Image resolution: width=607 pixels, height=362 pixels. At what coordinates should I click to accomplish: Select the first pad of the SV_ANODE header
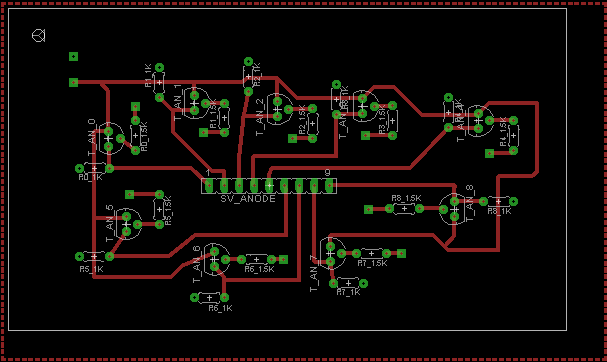click(x=209, y=186)
